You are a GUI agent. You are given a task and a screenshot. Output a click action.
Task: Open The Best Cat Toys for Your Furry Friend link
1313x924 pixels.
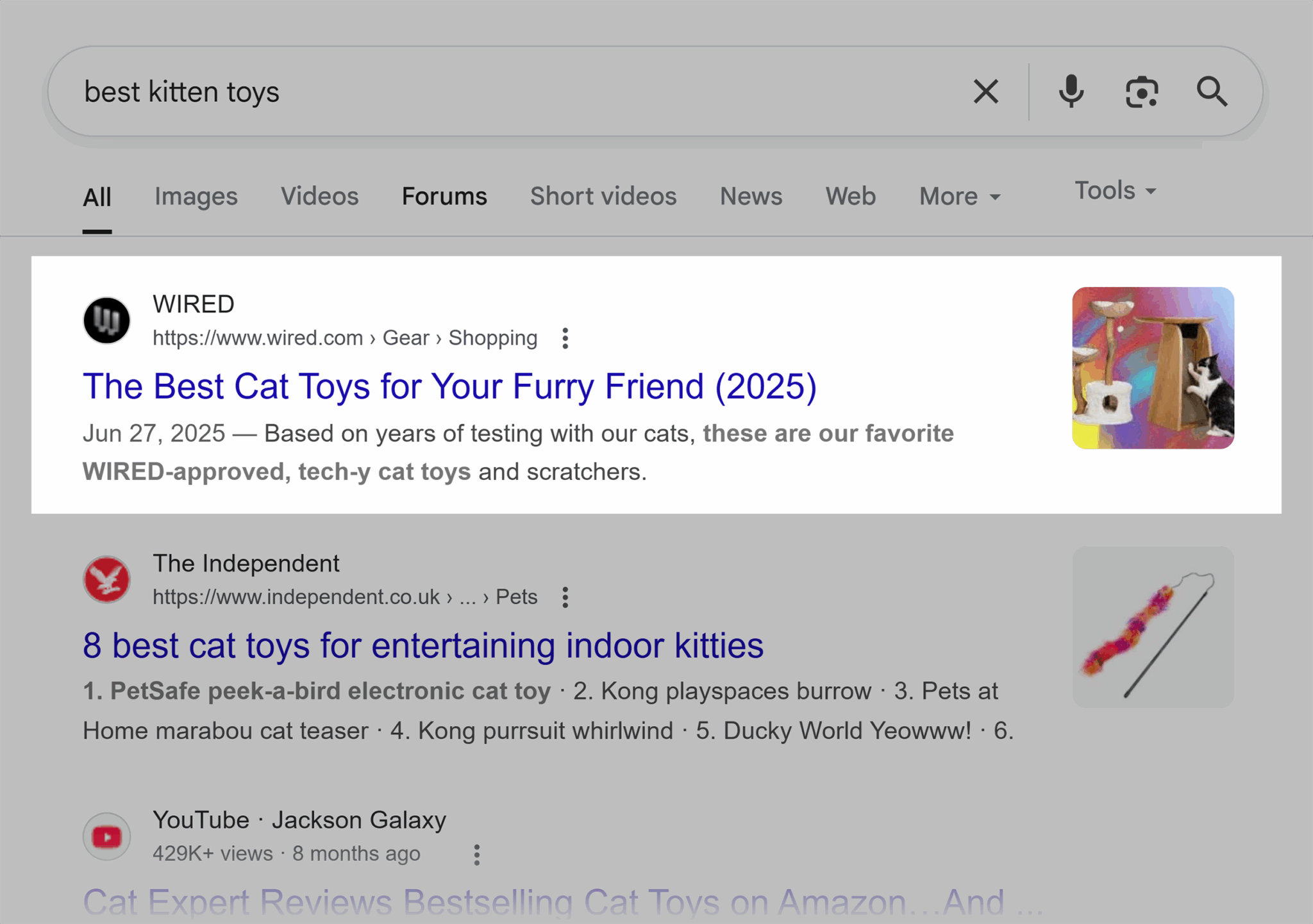point(449,386)
